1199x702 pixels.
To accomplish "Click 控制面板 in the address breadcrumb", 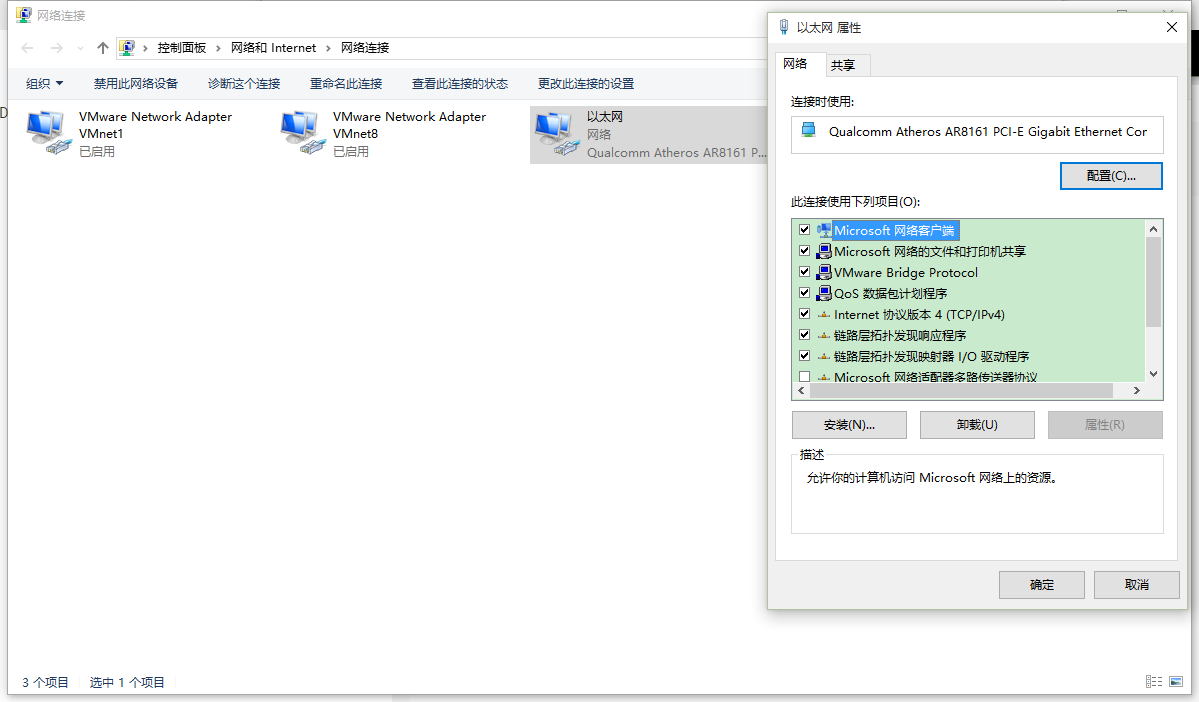I will point(182,48).
